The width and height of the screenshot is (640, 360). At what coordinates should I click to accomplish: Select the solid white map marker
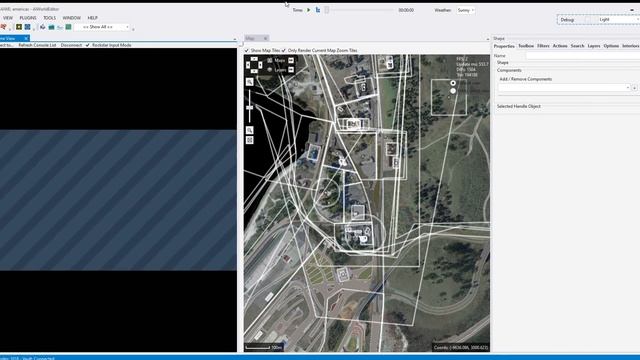point(453,91)
